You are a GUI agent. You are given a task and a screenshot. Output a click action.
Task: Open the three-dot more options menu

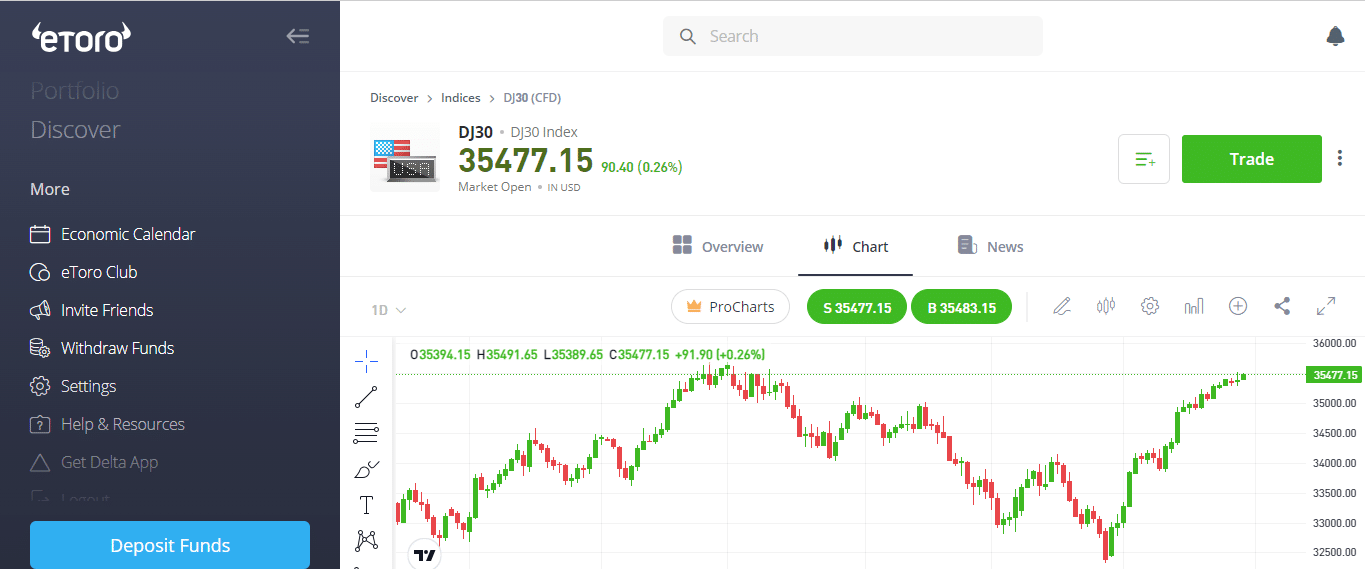(1340, 159)
